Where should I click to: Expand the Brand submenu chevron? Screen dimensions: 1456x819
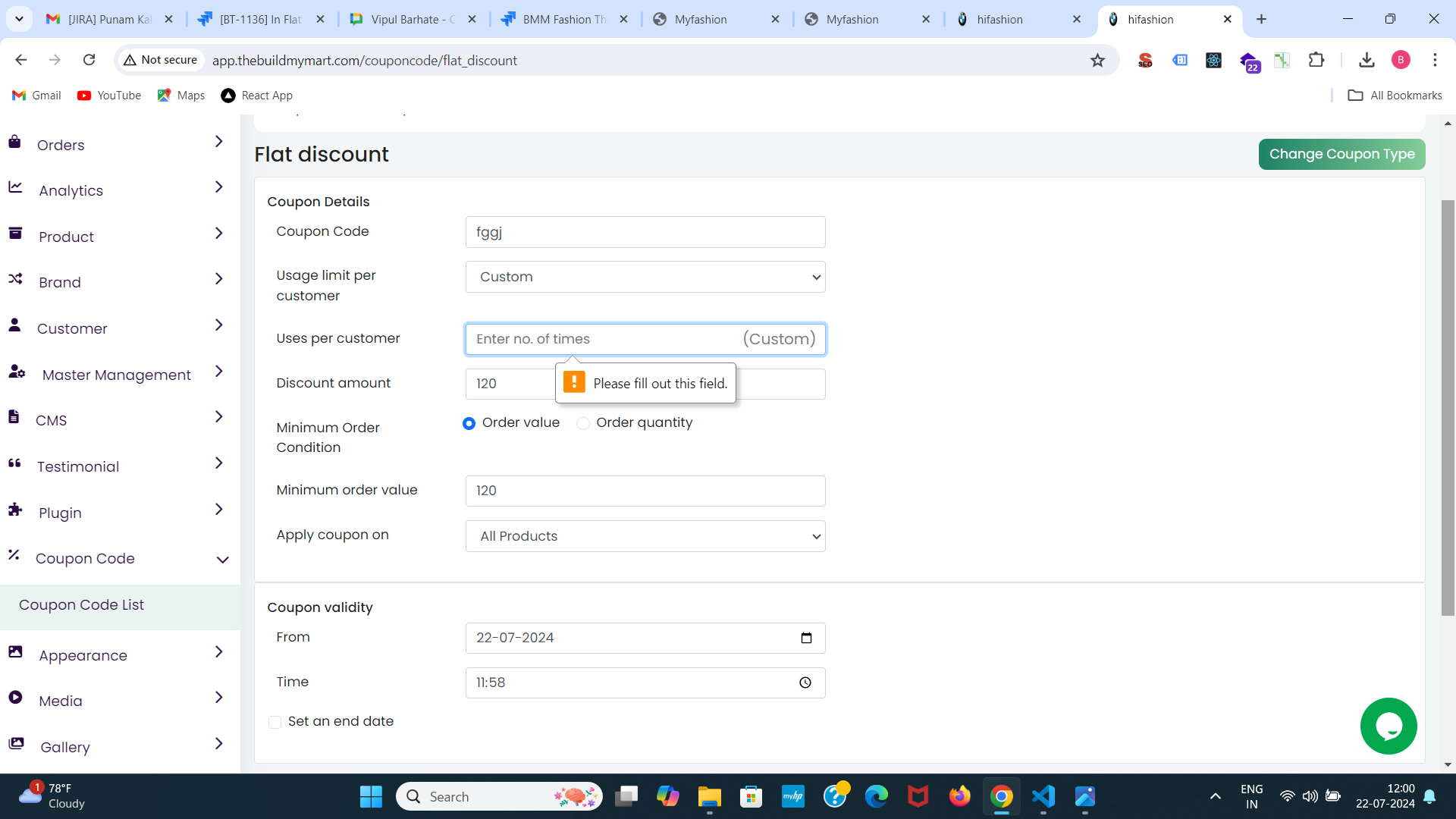(218, 279)
